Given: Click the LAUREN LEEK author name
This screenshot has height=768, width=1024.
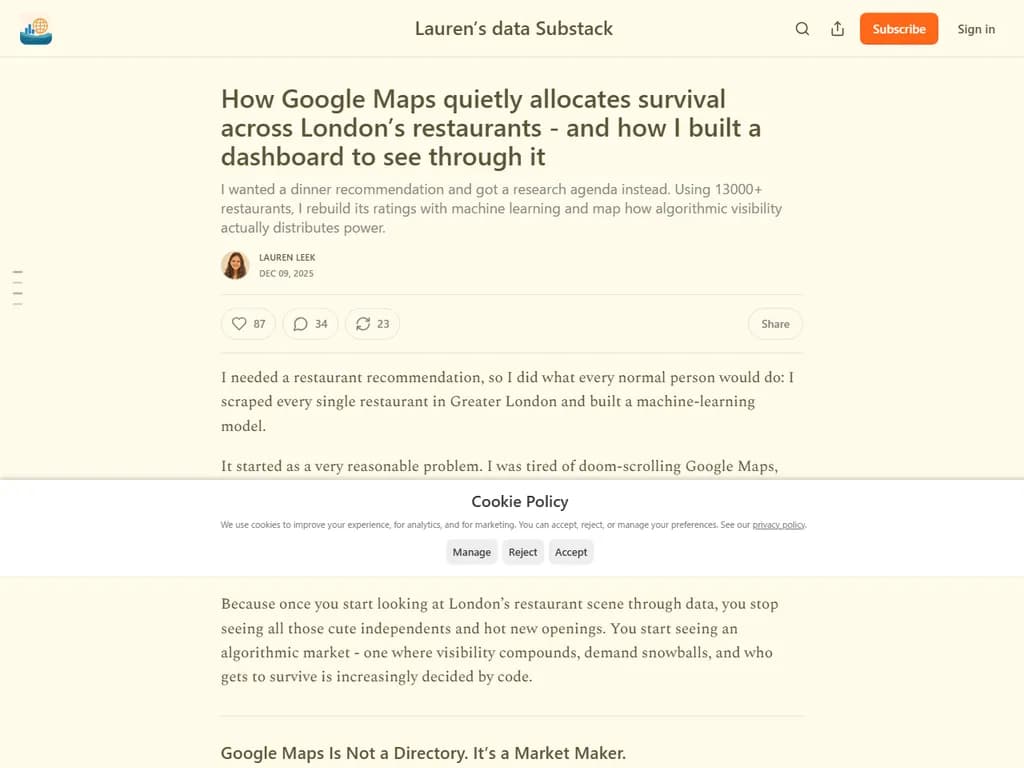Looking at the screenshot, I should (287, 257).
